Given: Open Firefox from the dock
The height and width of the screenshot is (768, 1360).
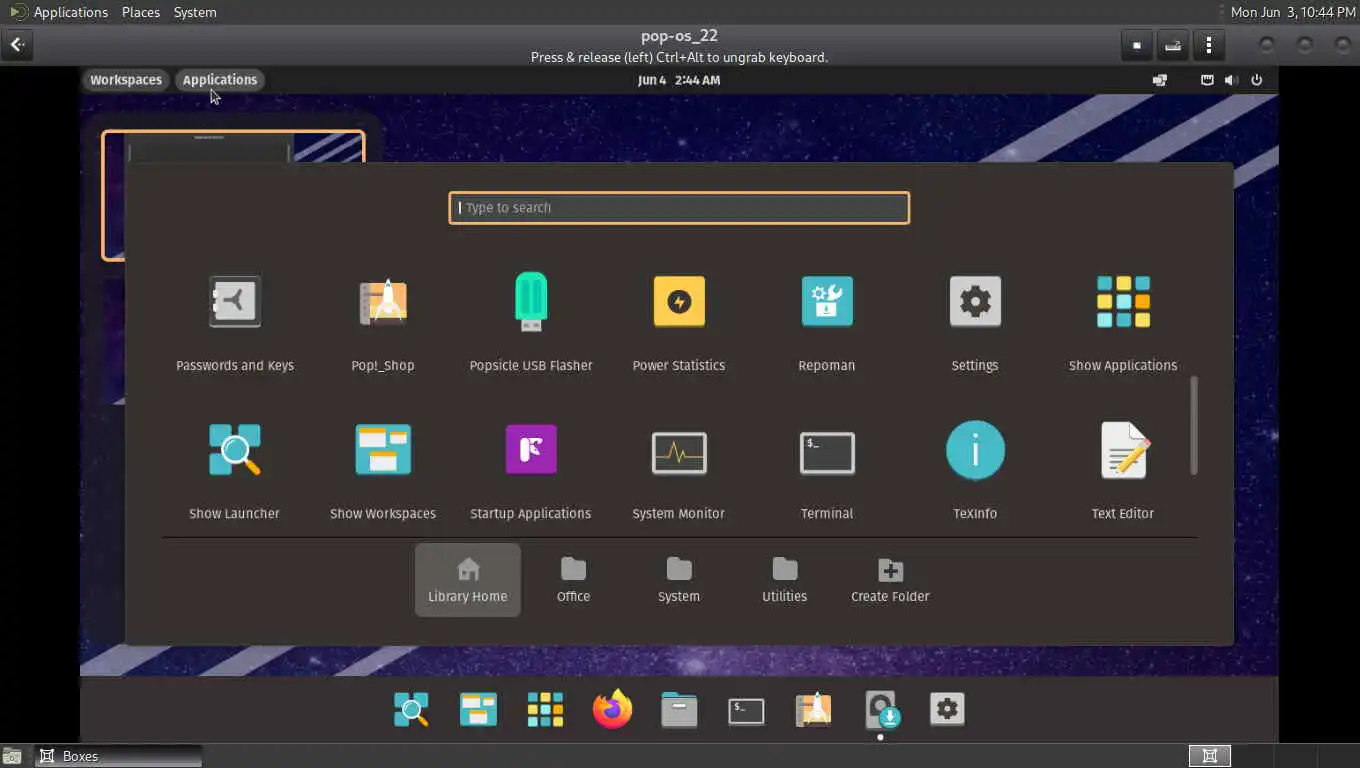Looking at the screenshot, I should [x=612, y=710].
